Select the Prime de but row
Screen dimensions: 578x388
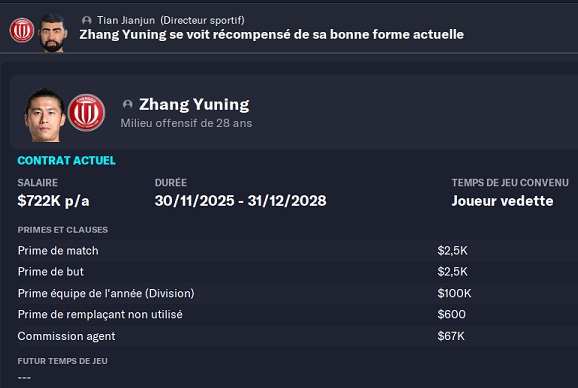point(297,272)
